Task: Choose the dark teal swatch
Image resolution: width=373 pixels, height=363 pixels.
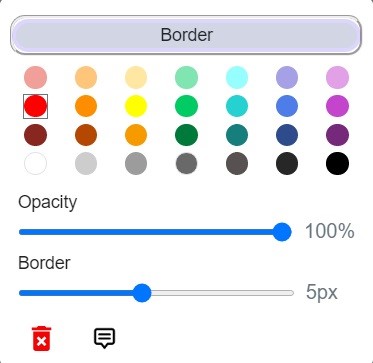Action: click(237, 135)
